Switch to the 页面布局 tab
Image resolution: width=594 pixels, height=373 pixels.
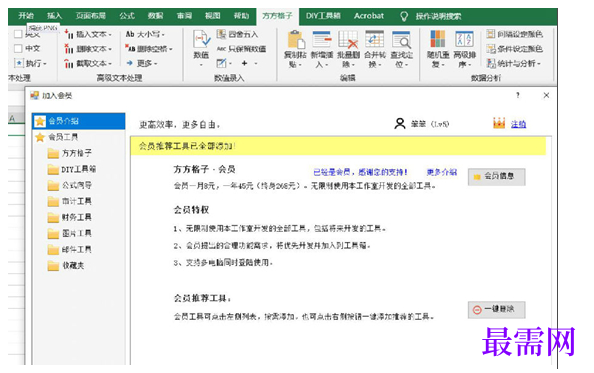point(91,16)
